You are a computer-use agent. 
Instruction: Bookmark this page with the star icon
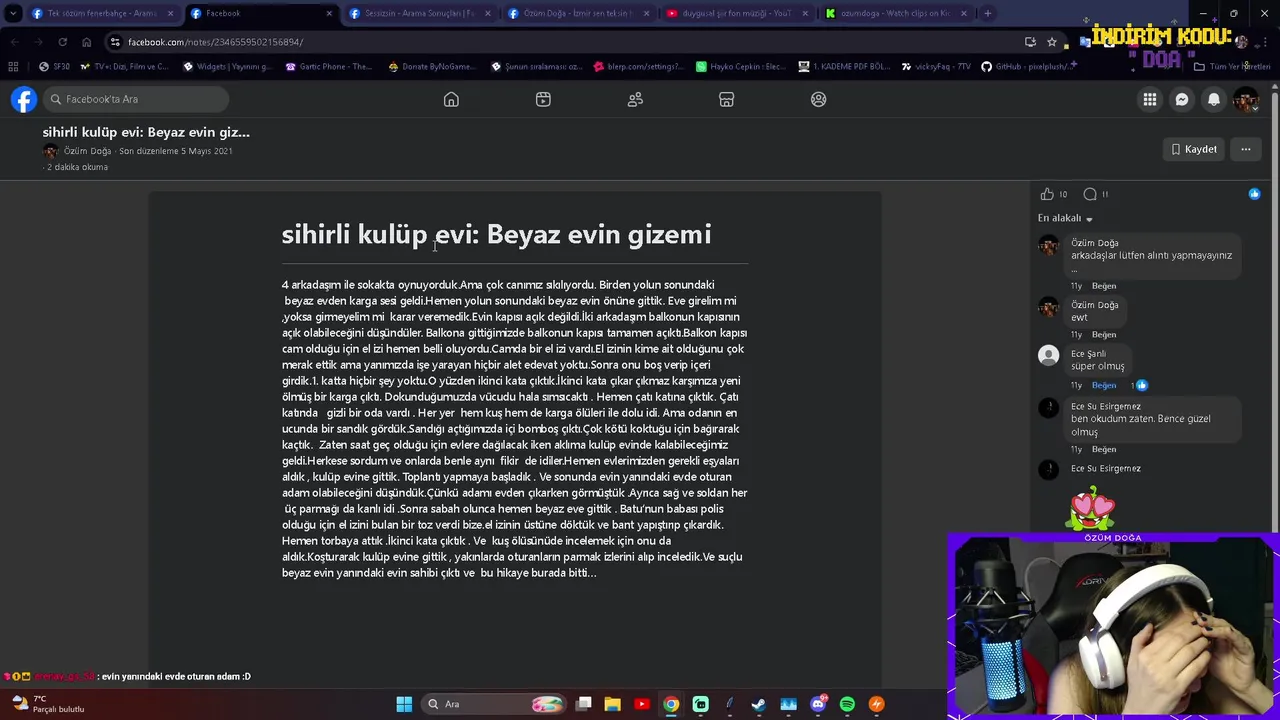pyautogui.click(x=1052, y=42)
